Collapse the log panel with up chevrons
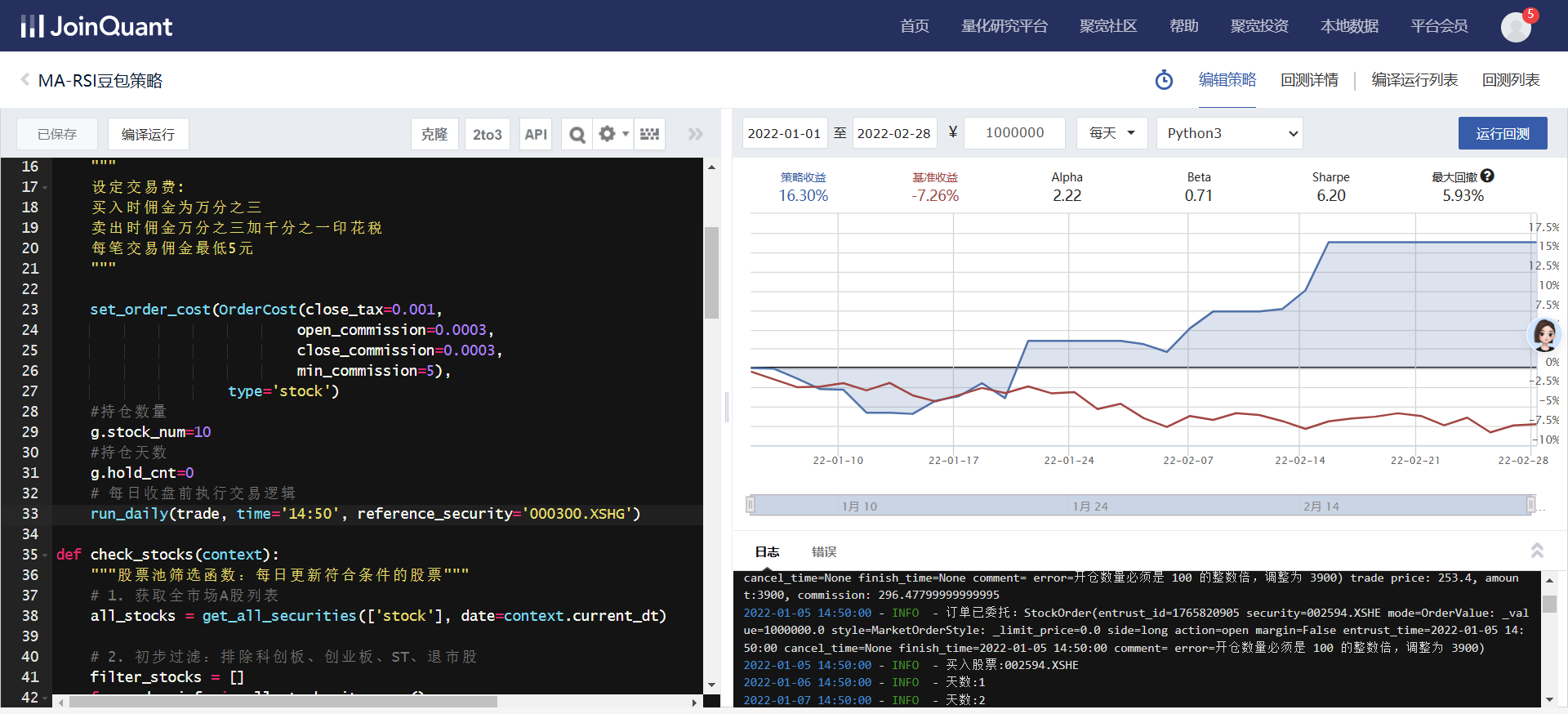The height and width of the screenshot is (714, 1568). (1537, 550)
